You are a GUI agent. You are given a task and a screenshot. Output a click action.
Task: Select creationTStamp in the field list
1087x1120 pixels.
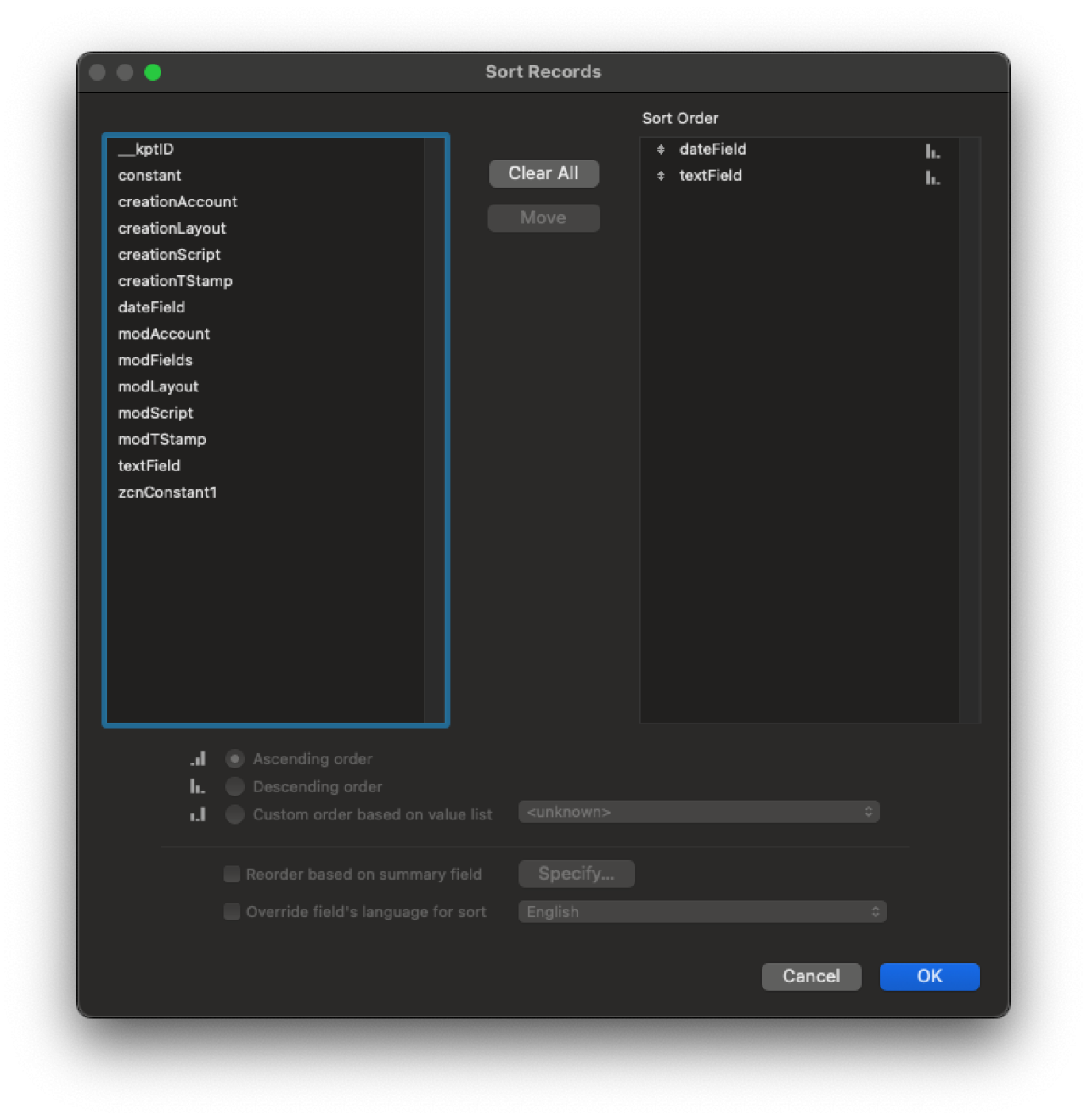[176, 280]
